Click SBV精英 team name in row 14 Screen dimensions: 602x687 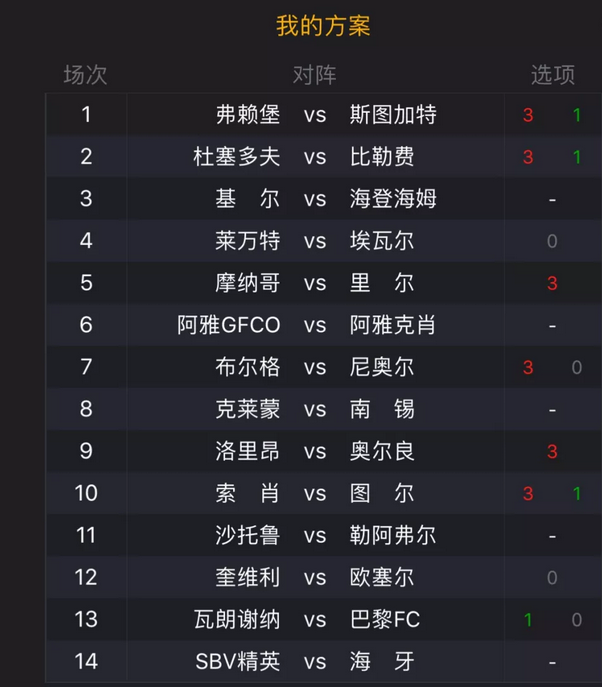click(237, 662)
